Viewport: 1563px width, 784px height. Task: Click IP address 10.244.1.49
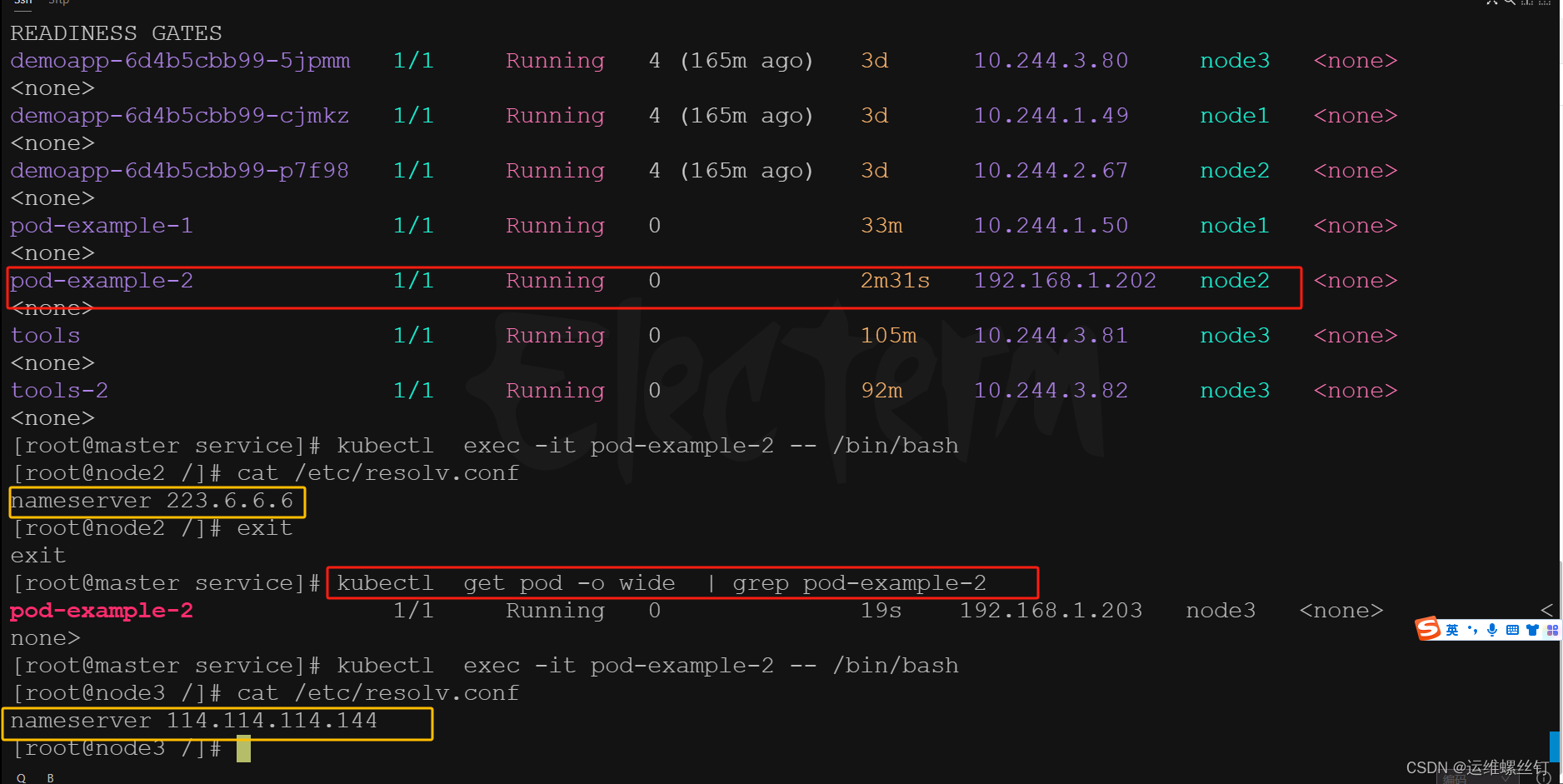(x=1051, y=116)
